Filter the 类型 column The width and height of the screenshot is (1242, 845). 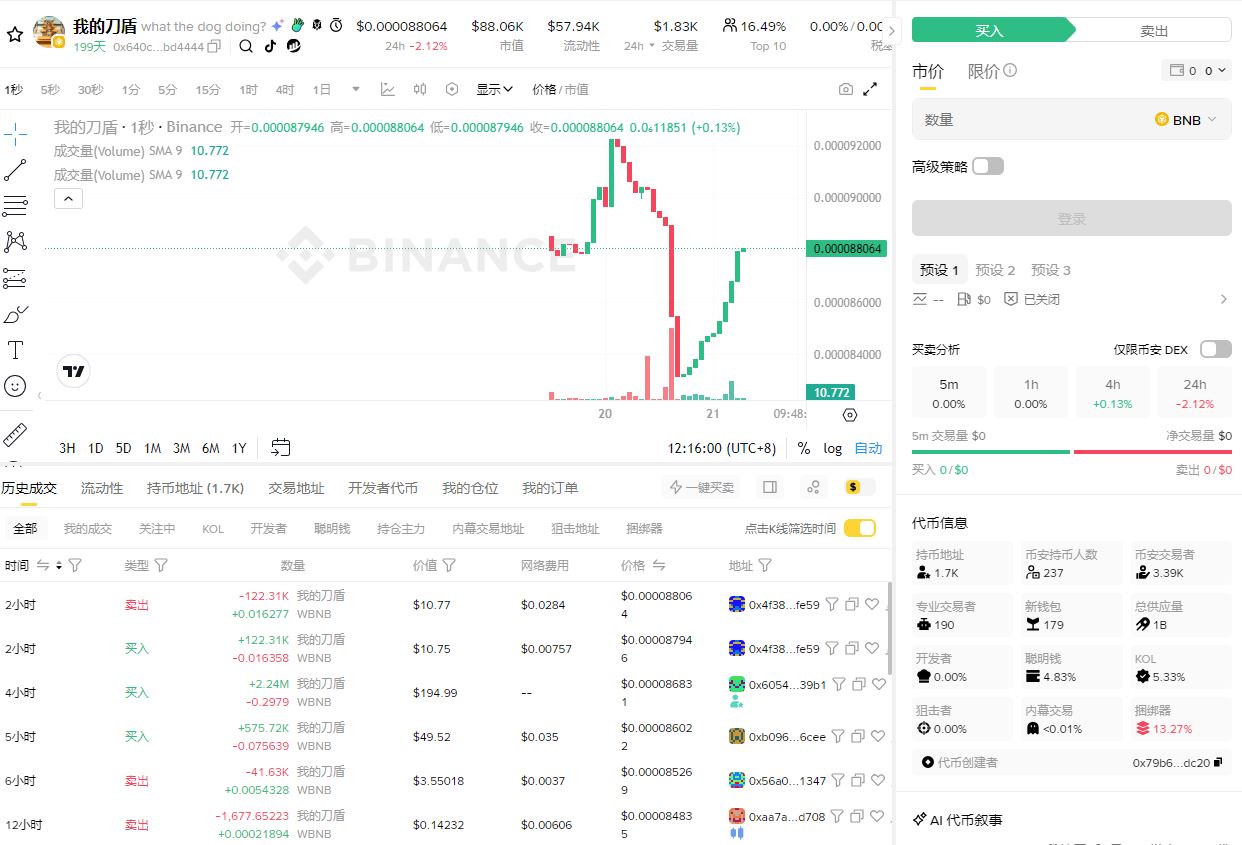pos(161,565)
